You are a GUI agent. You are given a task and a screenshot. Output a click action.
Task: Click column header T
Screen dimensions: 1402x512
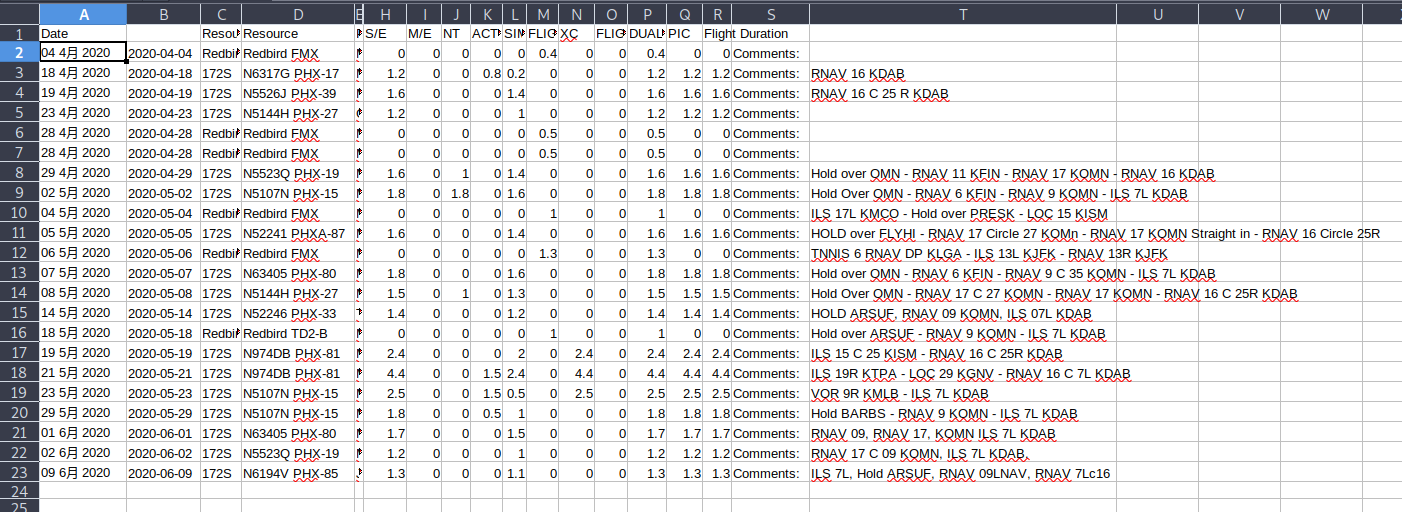pos(962,14)
